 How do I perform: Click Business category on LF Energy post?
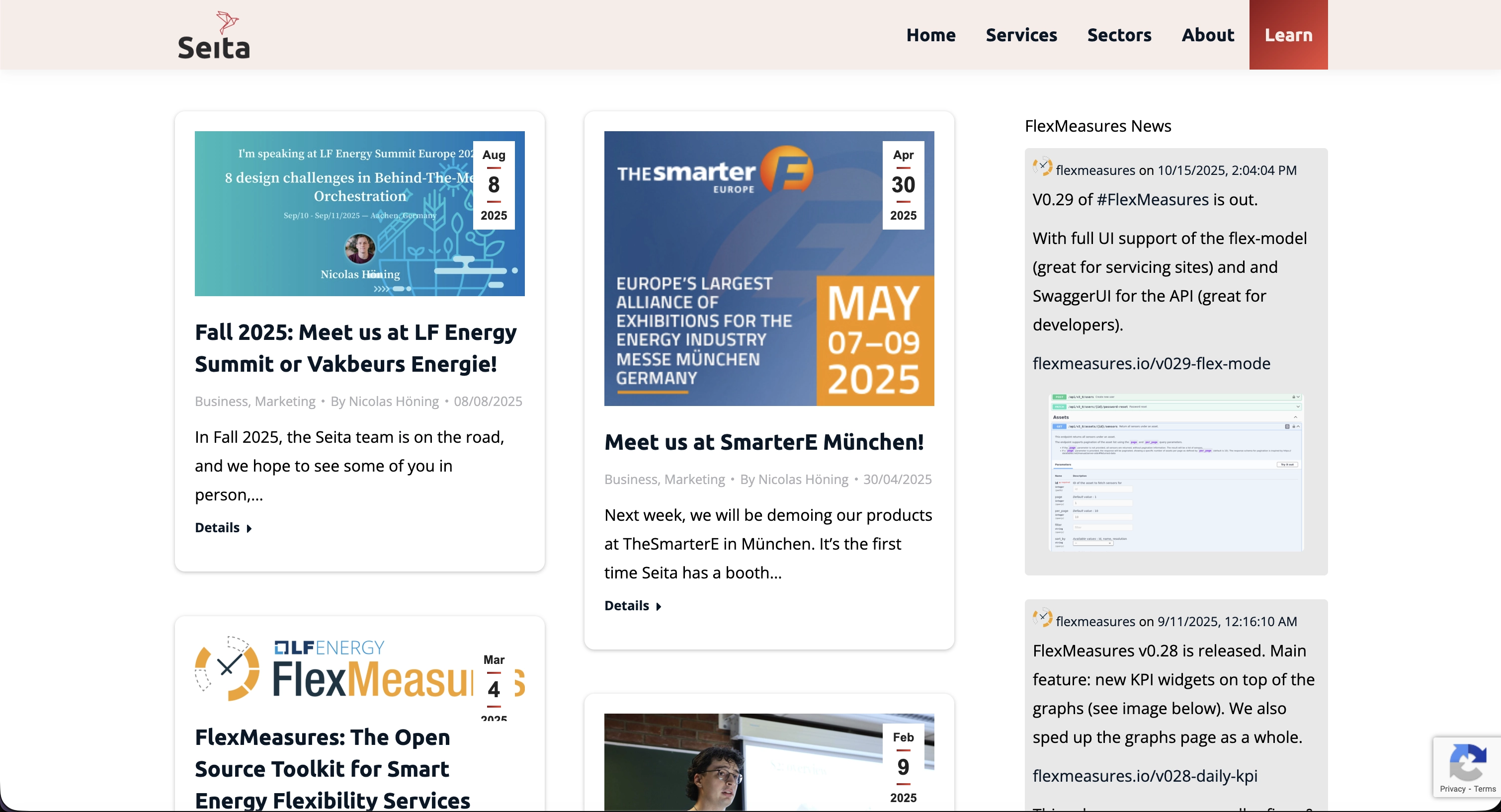(221, 402)
